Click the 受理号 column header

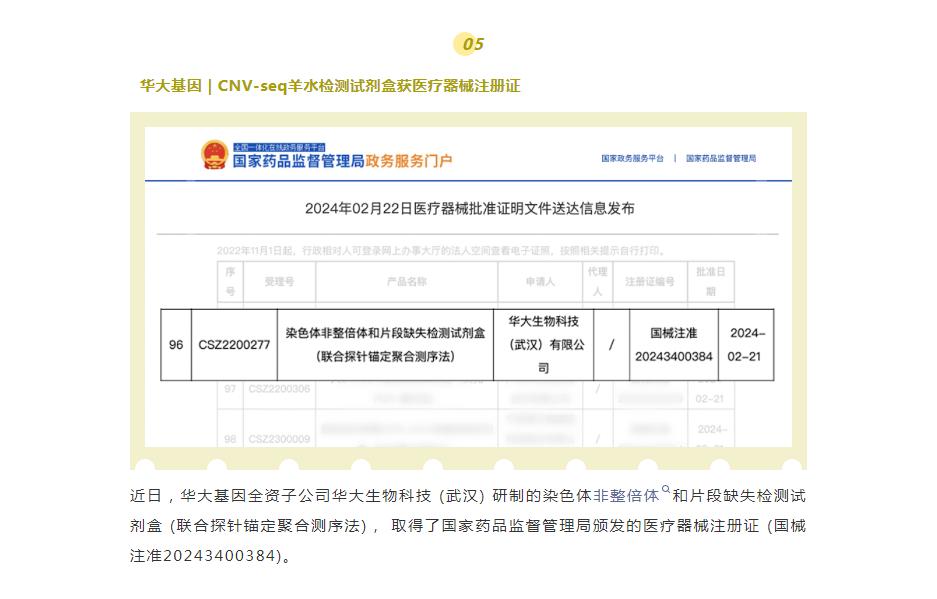click(x=279, y=282)
